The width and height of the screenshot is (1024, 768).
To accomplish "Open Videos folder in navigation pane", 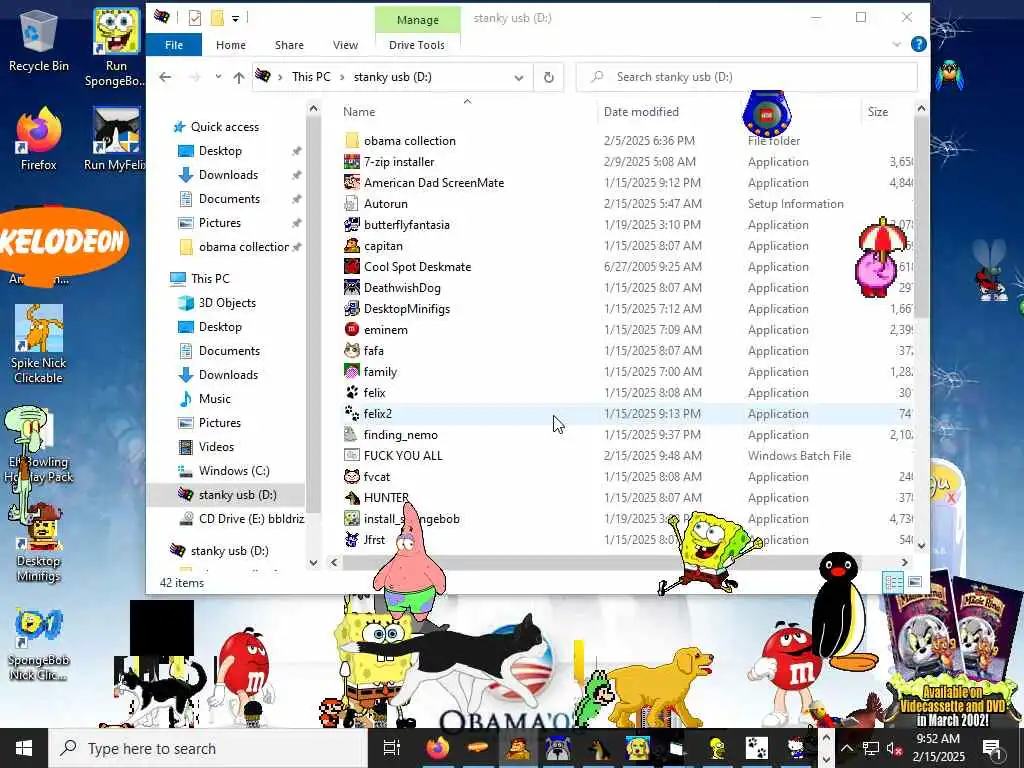I will point(216,447).
